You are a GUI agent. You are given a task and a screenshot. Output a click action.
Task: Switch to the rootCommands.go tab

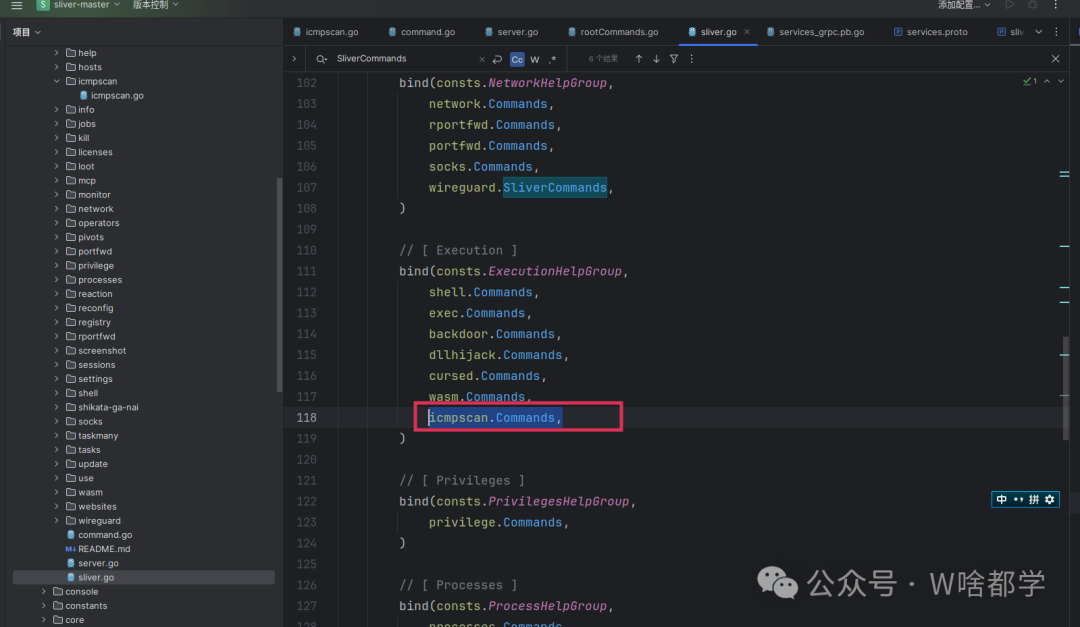click(618, 32)
